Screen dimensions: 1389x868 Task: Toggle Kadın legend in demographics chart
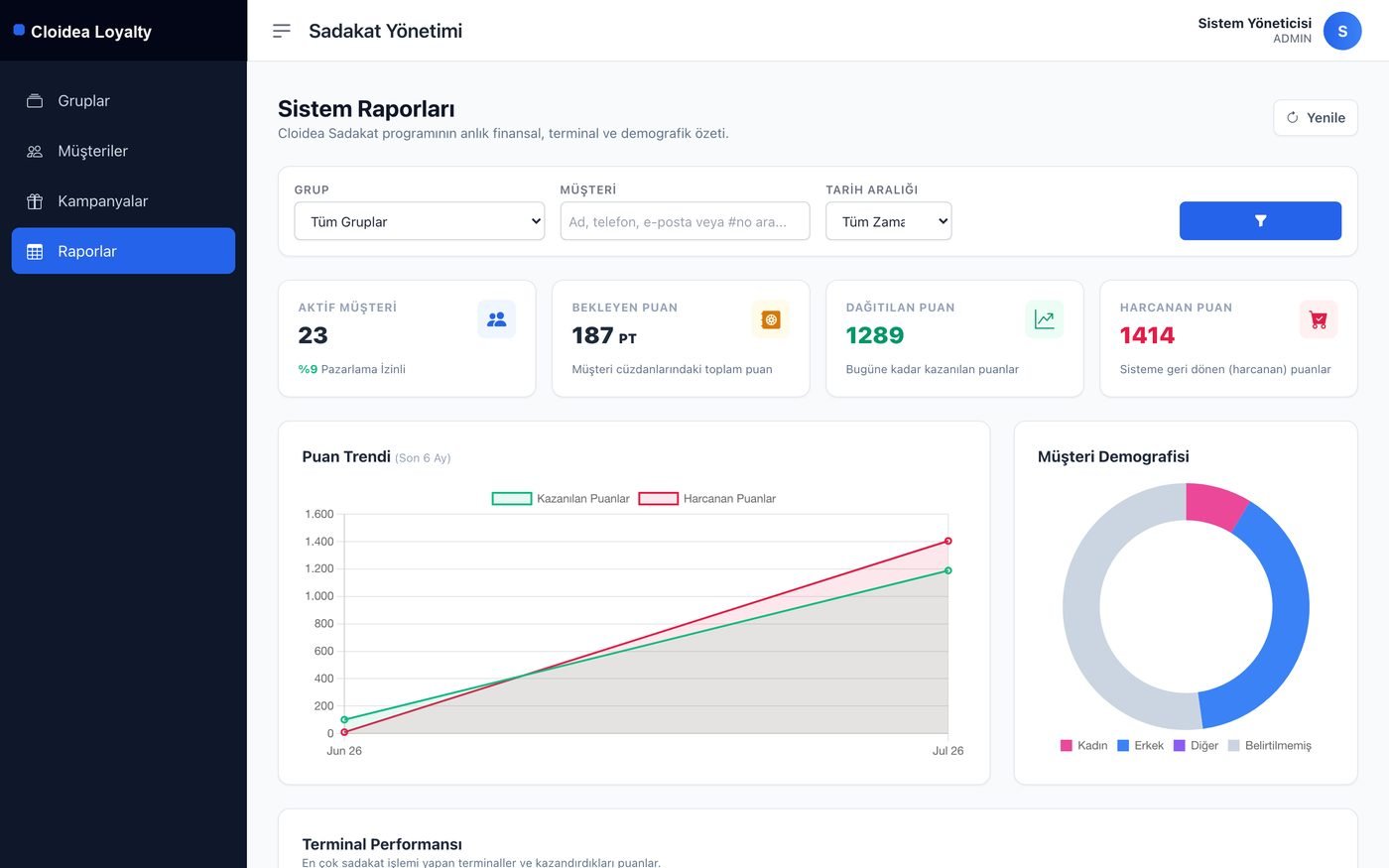click(x=1083, y=745)
